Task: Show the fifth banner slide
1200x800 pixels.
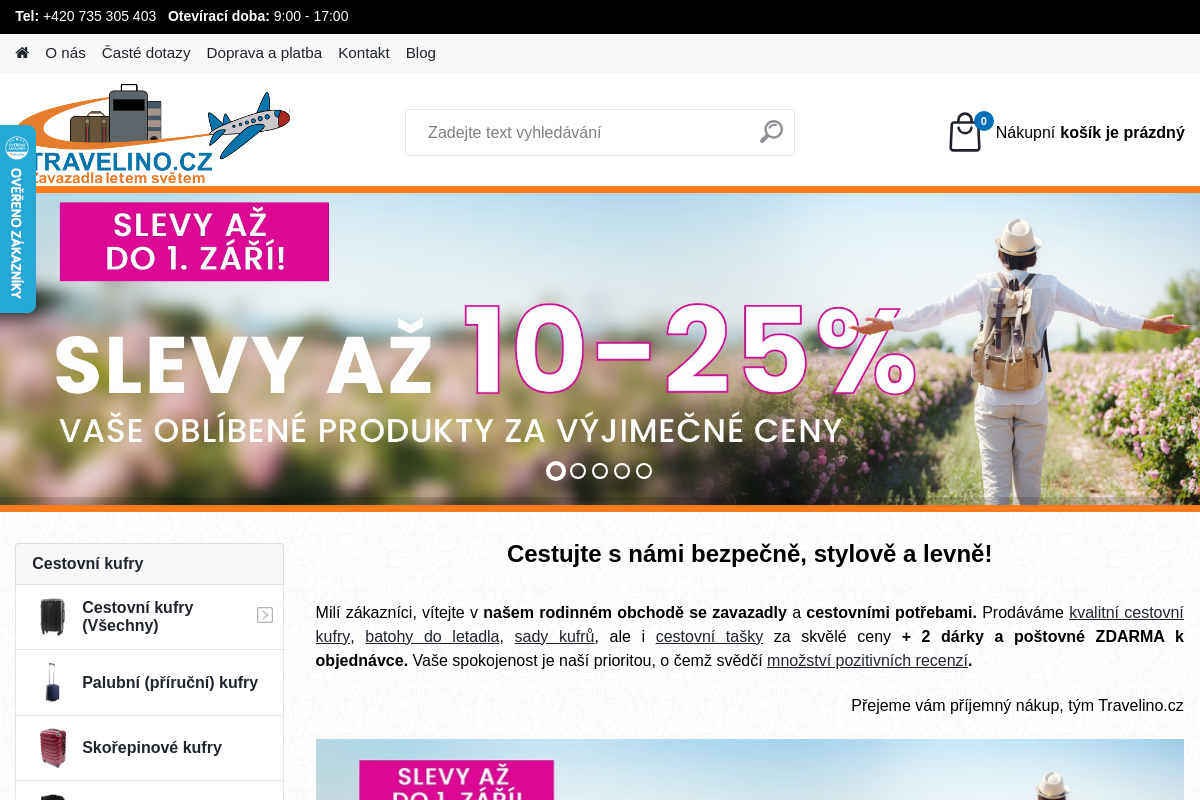Action: pyautogui.click(x=644, y=471)
